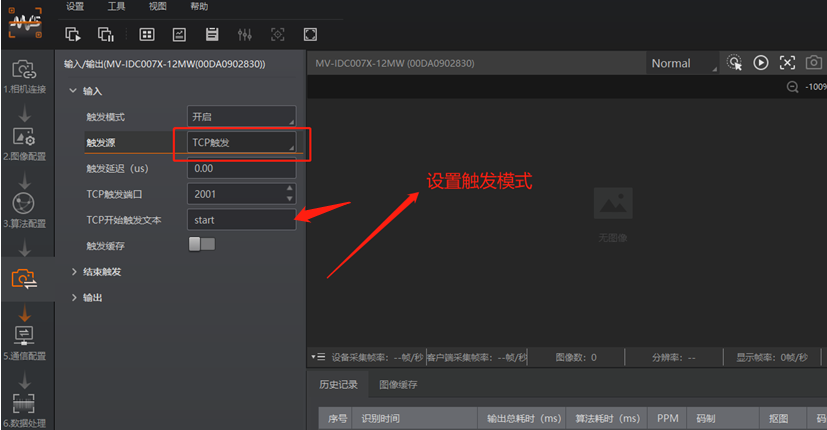The height and width of the screenshot is (430, 827).
Task: Click the 设备采集帧率 status entry
Action: 377,357
